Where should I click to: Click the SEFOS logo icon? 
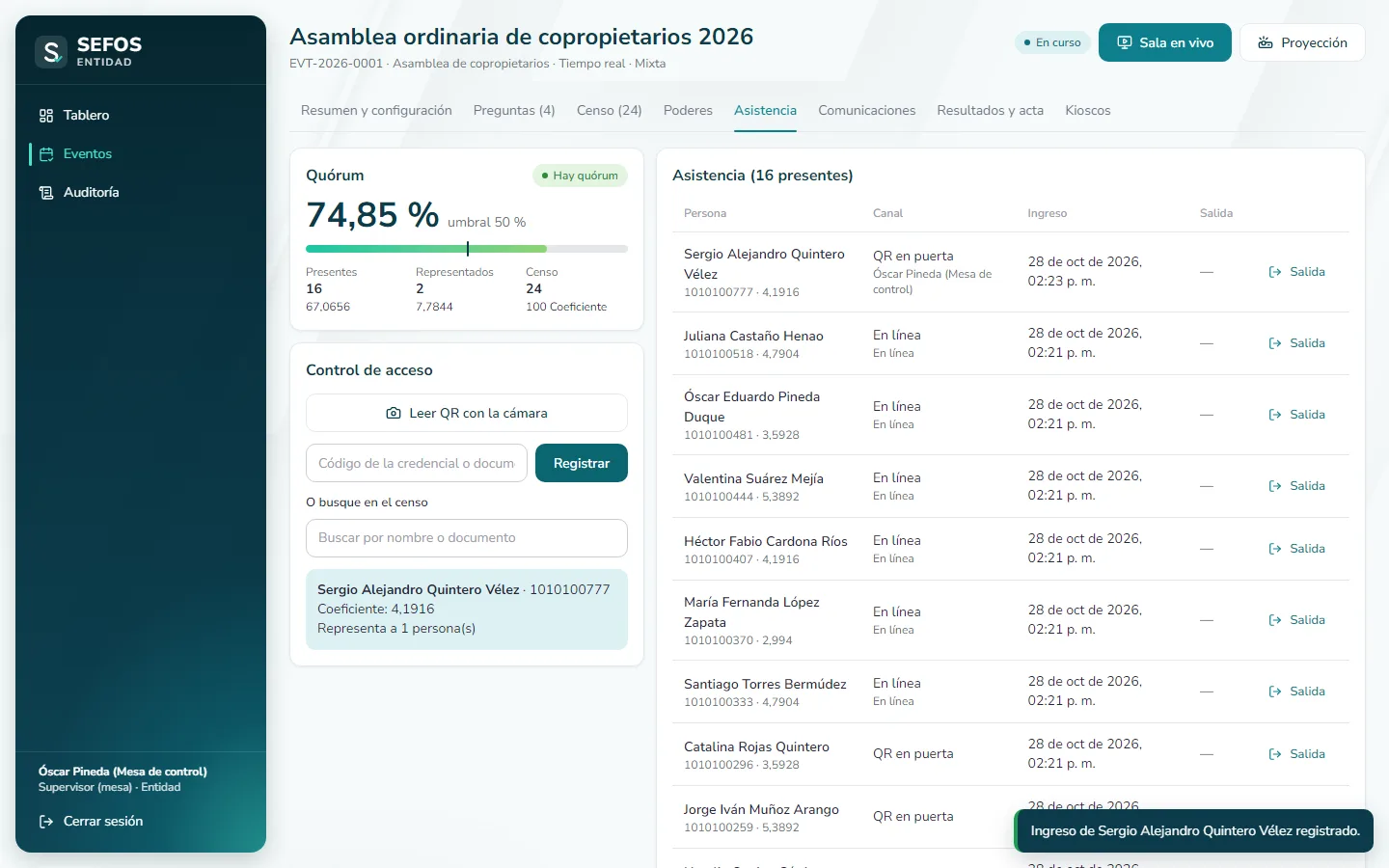click(50, 51)
